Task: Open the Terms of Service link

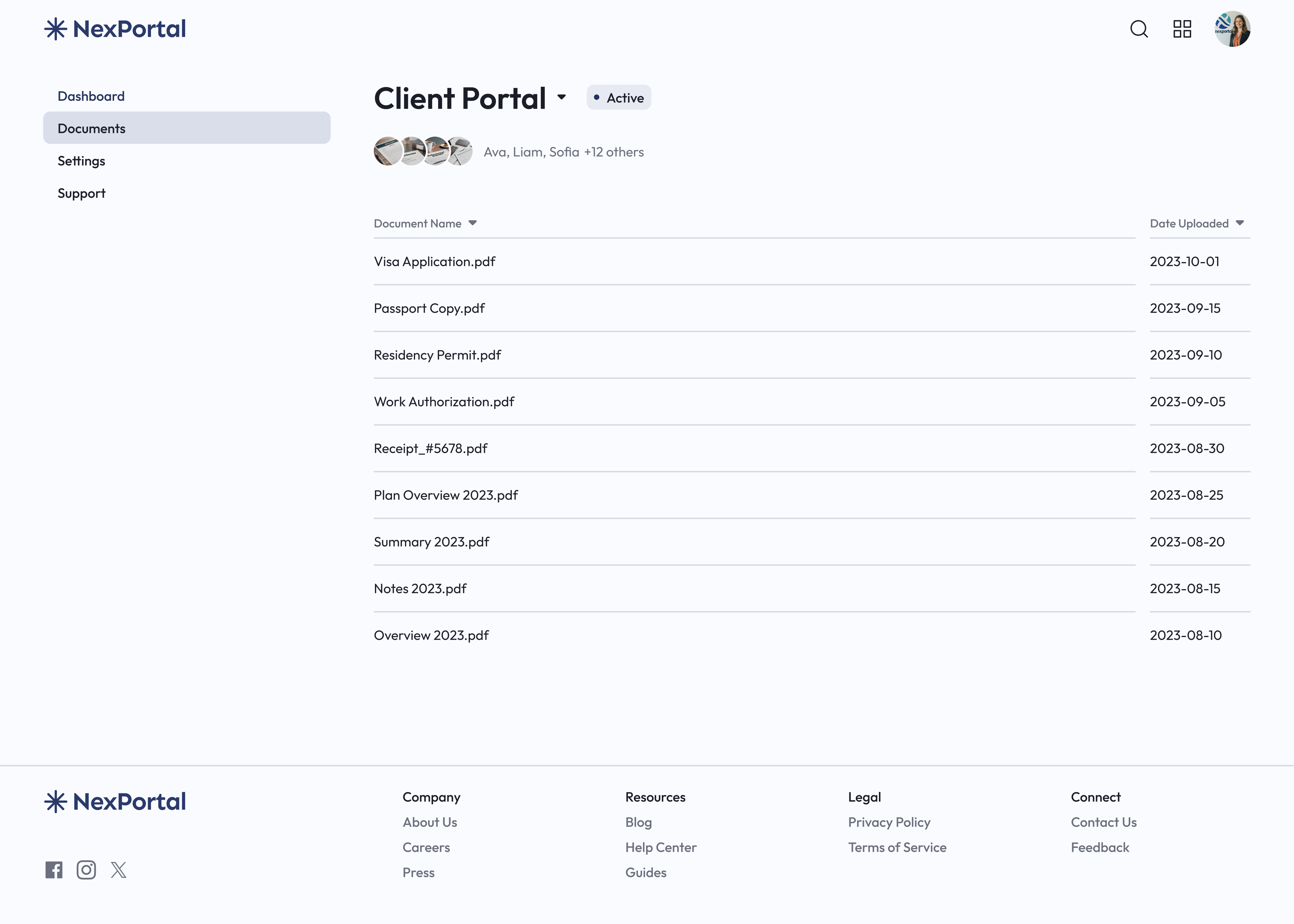Action: tap(897, 847)
